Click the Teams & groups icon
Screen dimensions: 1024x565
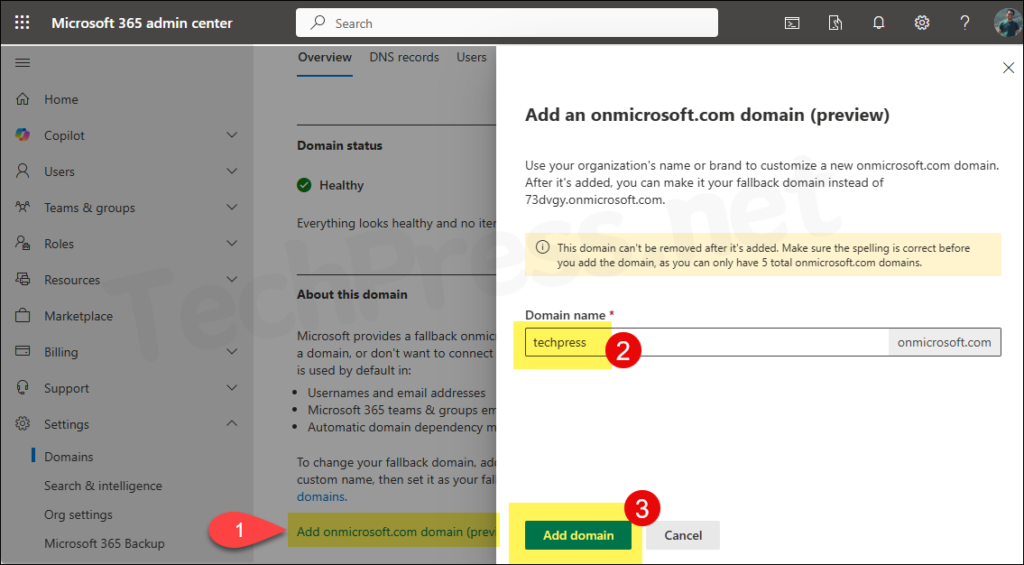point(23,208)
